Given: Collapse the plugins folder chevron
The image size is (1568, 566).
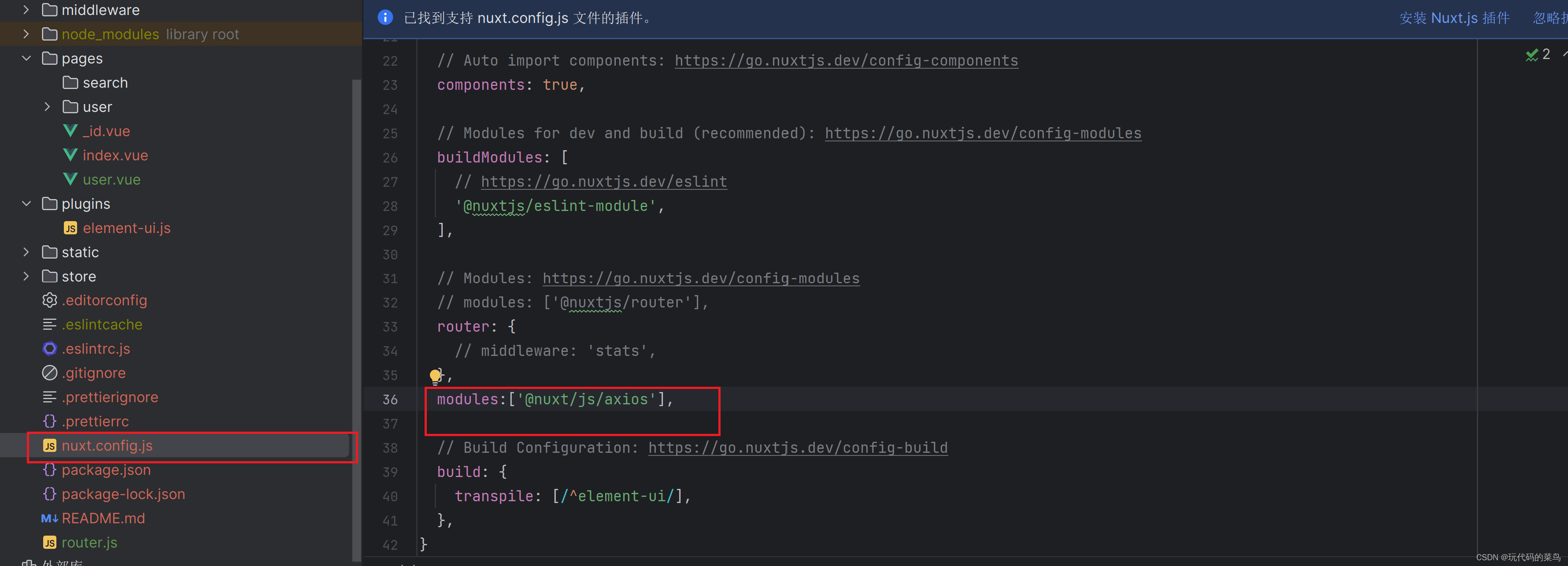Looking at the screenshot, I should 26,204.
